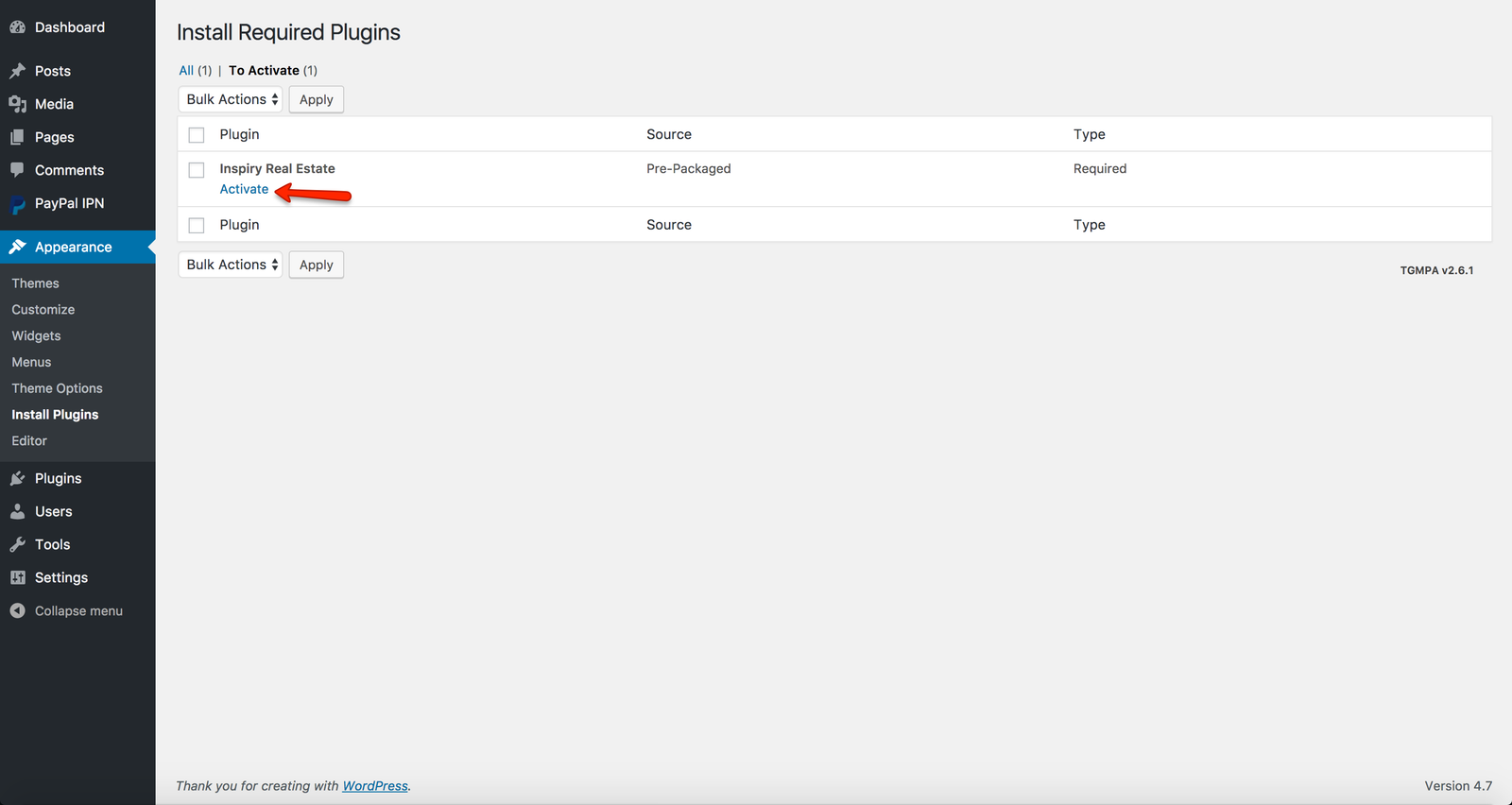Click the top Apply button
This screenshot has width=1512, height=805.
(x=317, y=99)
